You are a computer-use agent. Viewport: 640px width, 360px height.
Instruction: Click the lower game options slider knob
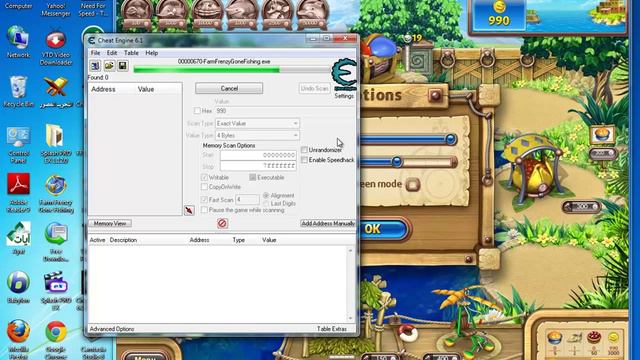pos(397,162)
